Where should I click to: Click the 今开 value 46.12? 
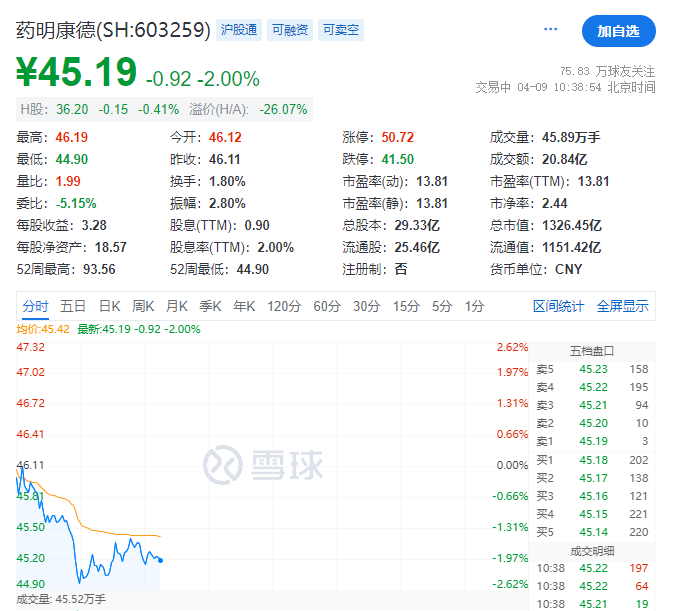point(225,137)
